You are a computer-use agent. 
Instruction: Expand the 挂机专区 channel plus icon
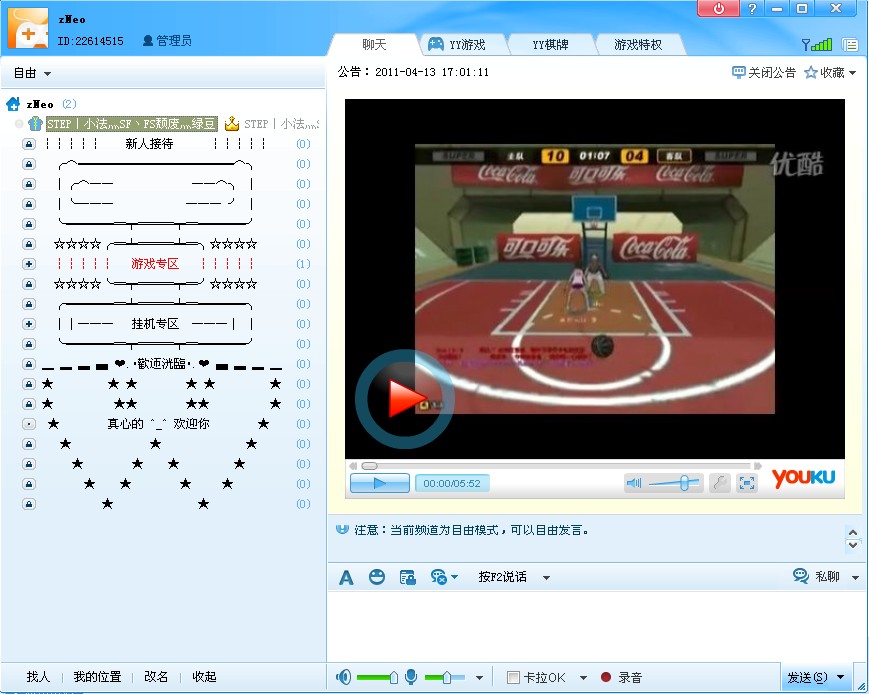[x=29, y=324]
